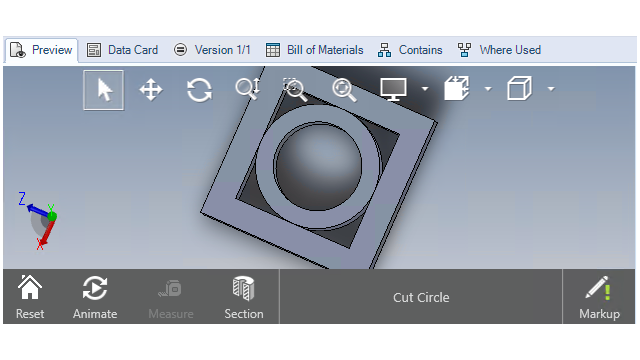Open the Contains tab
Image resolution: width=640 pixels, height=360 pixels.
tap(410, 50)
